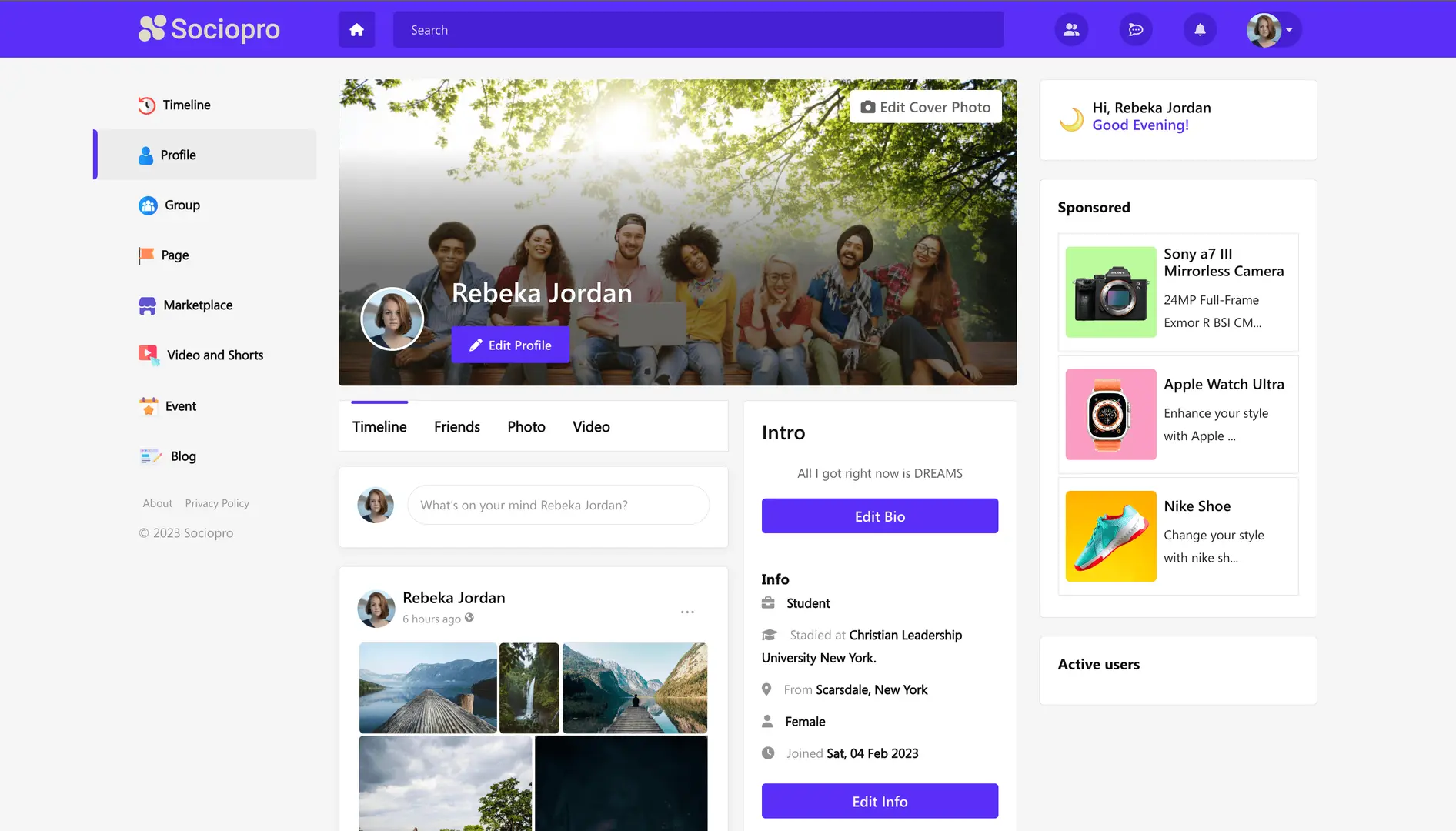
Task: Click the Event calendar icon
Action: pyautogui.click(x=148, y=405)
